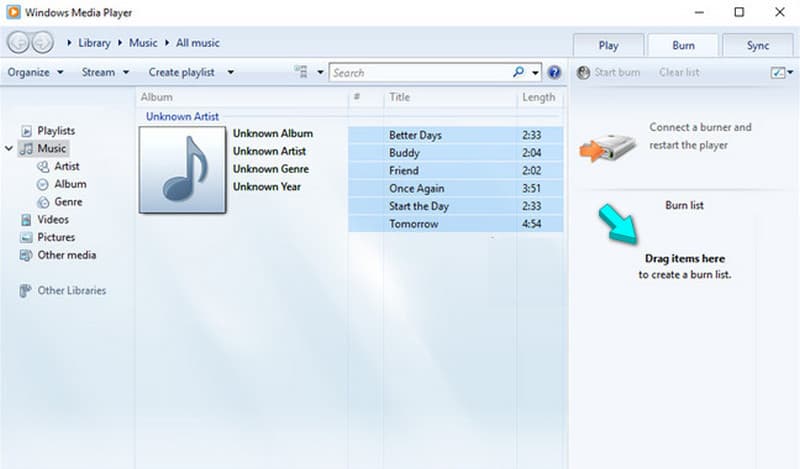Expand the Create playlist dropdown arrow
Screen dimensions: 800x469
[x=231, y=72]
